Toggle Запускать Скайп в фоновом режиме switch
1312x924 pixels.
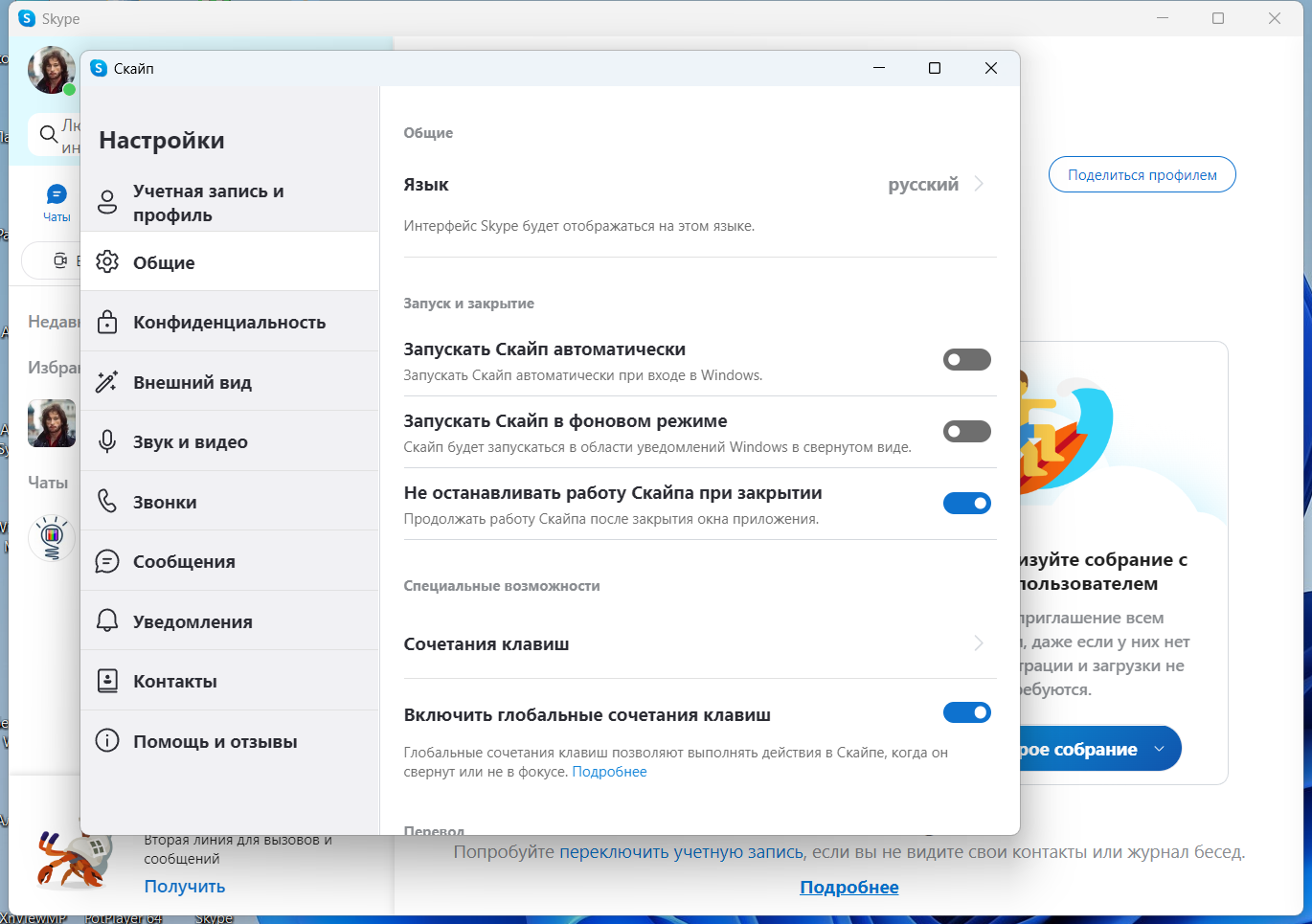point(967,431)
